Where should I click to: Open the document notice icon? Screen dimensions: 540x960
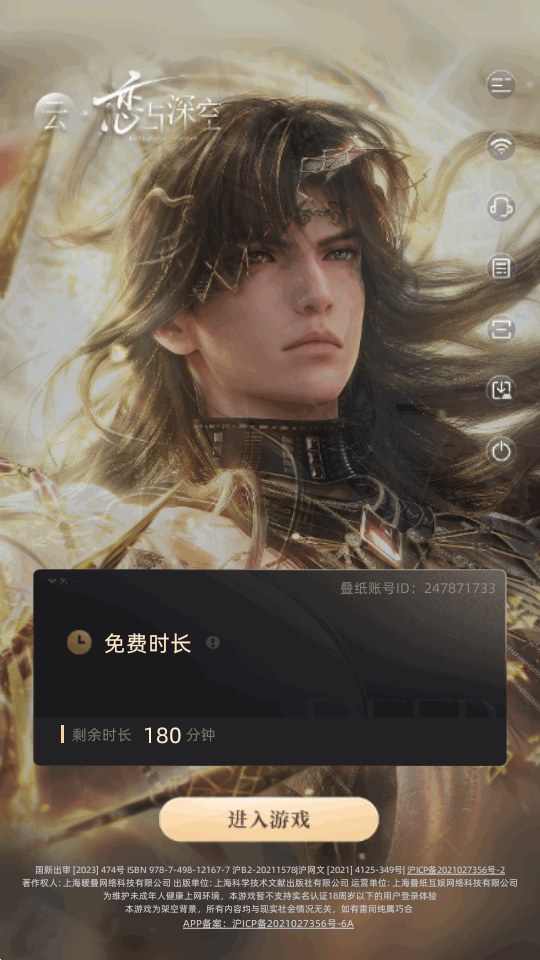(501, 268)
